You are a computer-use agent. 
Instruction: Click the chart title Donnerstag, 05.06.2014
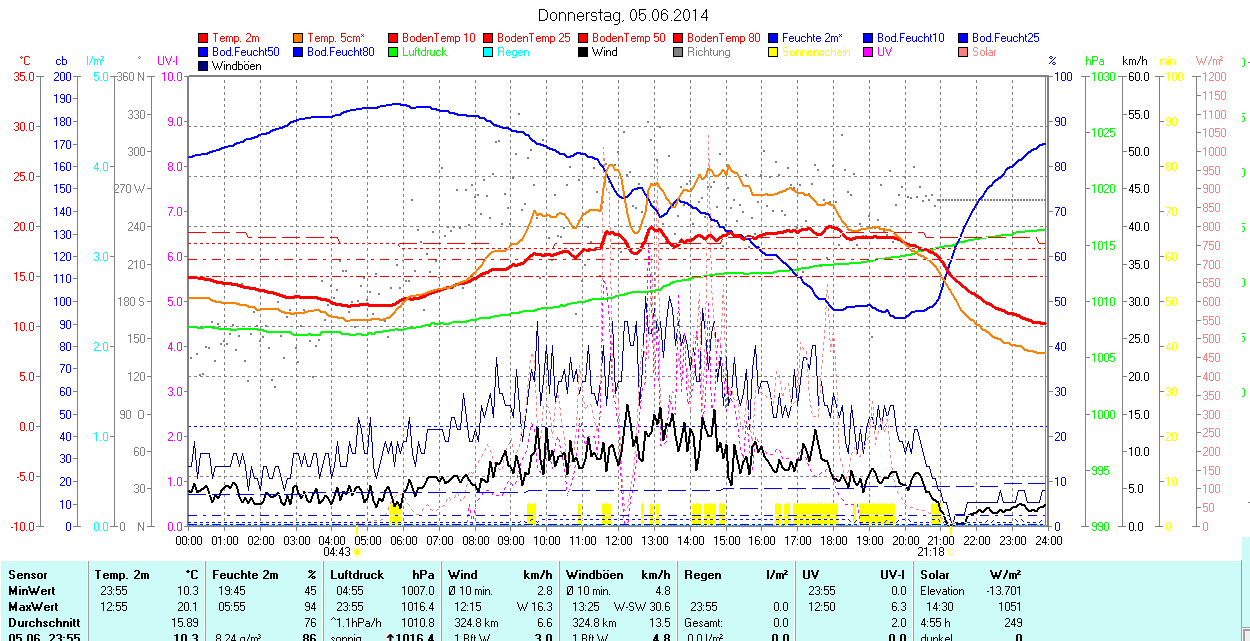(622, 15)
